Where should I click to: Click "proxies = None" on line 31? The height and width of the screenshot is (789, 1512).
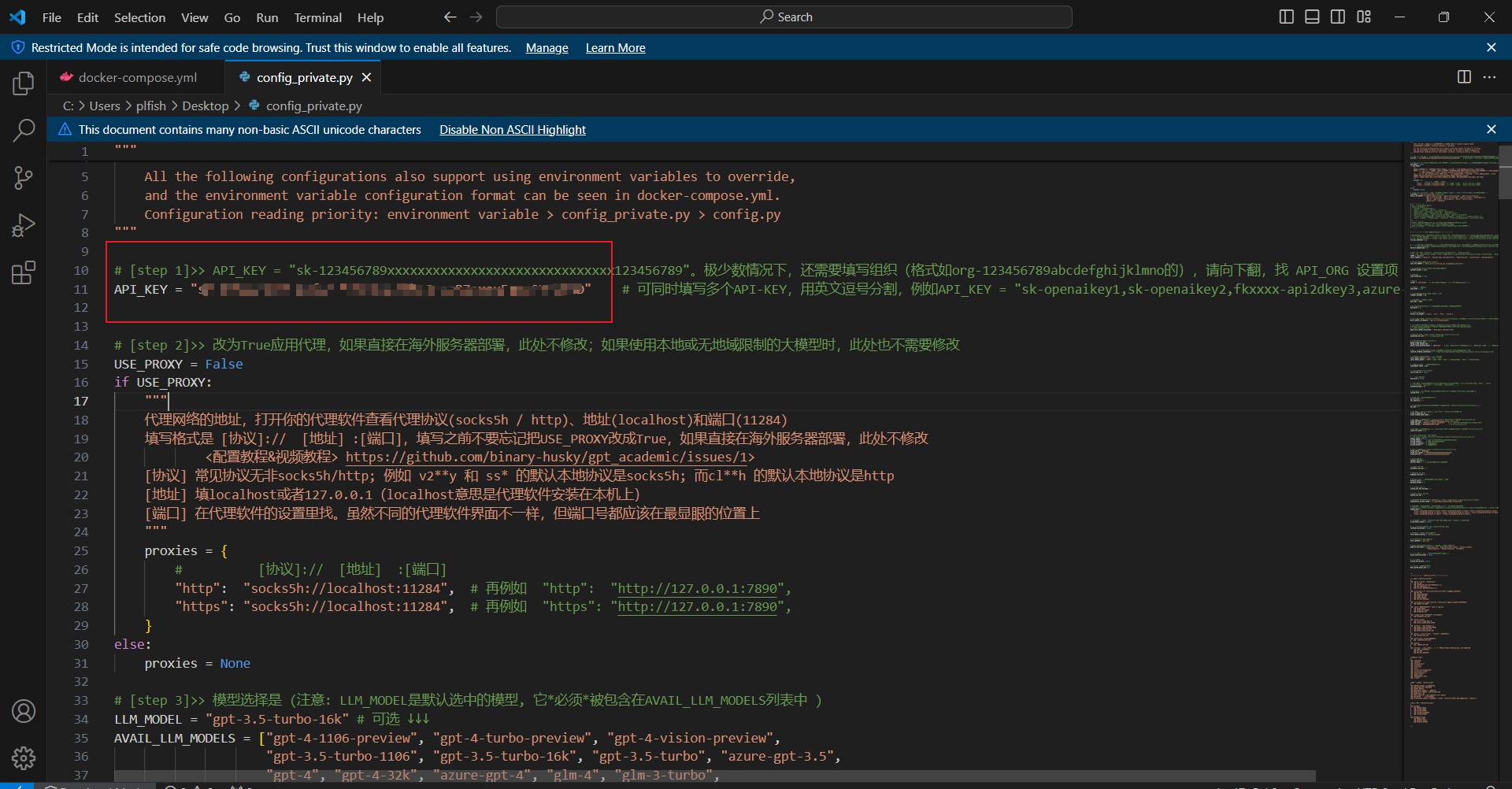[x=198, y=663]
